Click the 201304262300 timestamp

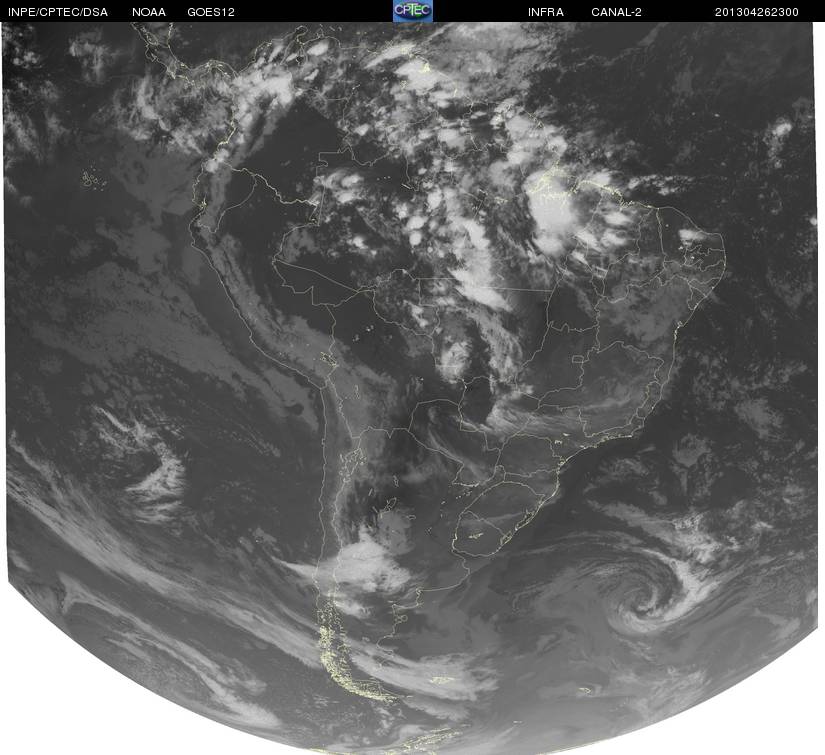(x=757, y=12)
